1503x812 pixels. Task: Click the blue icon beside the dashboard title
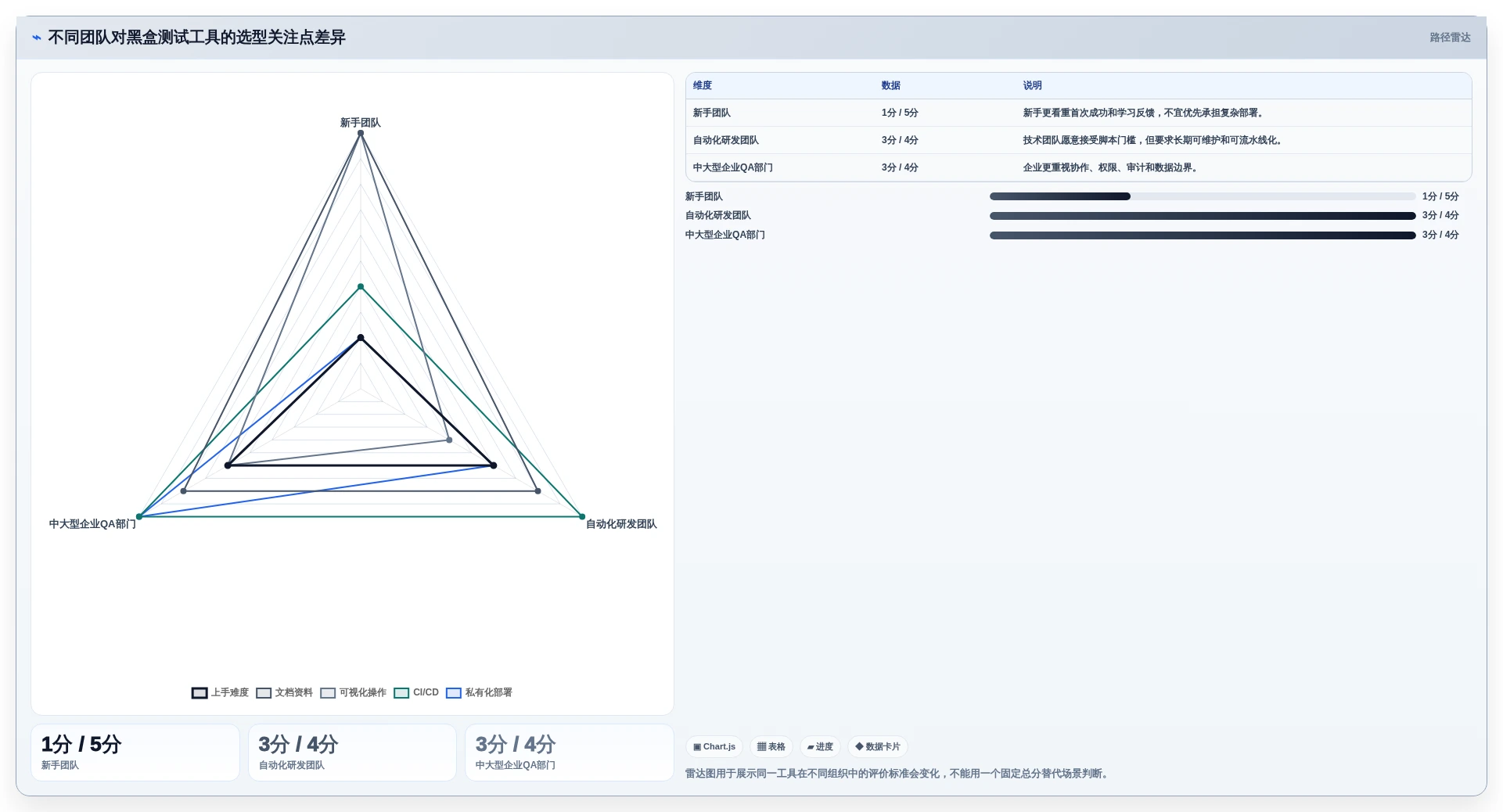point(36,38)
